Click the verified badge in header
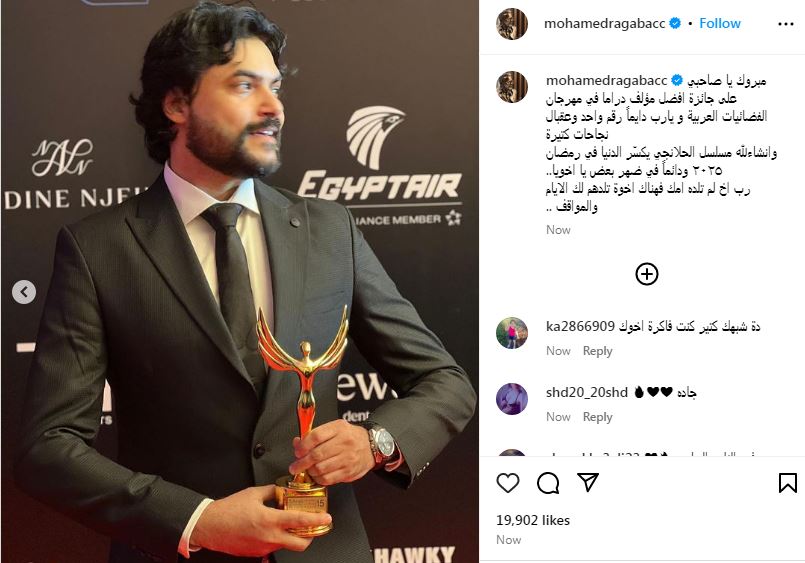805x563 pixels. point(675,23)
